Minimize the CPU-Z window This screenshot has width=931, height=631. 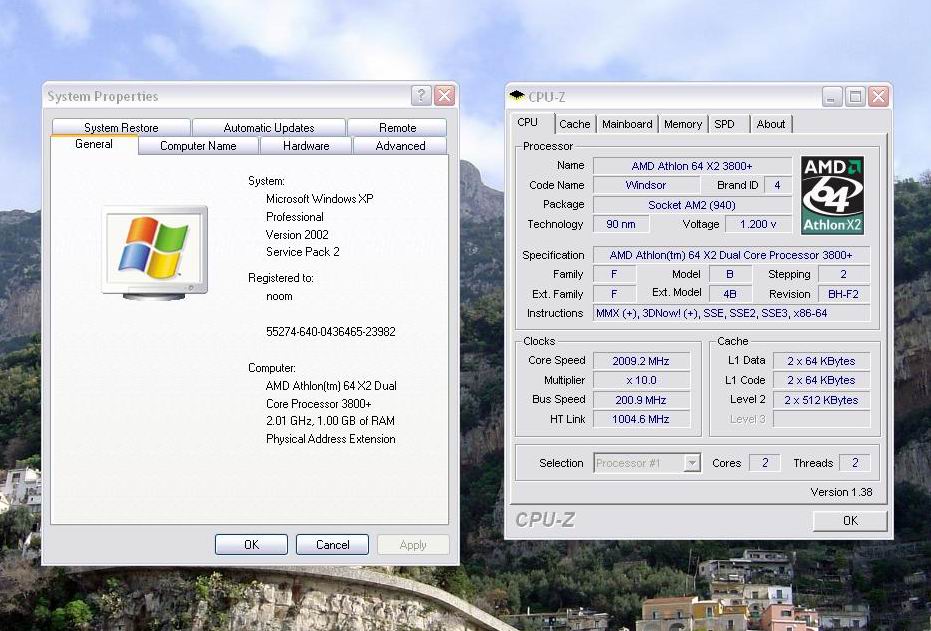point(832,96)
